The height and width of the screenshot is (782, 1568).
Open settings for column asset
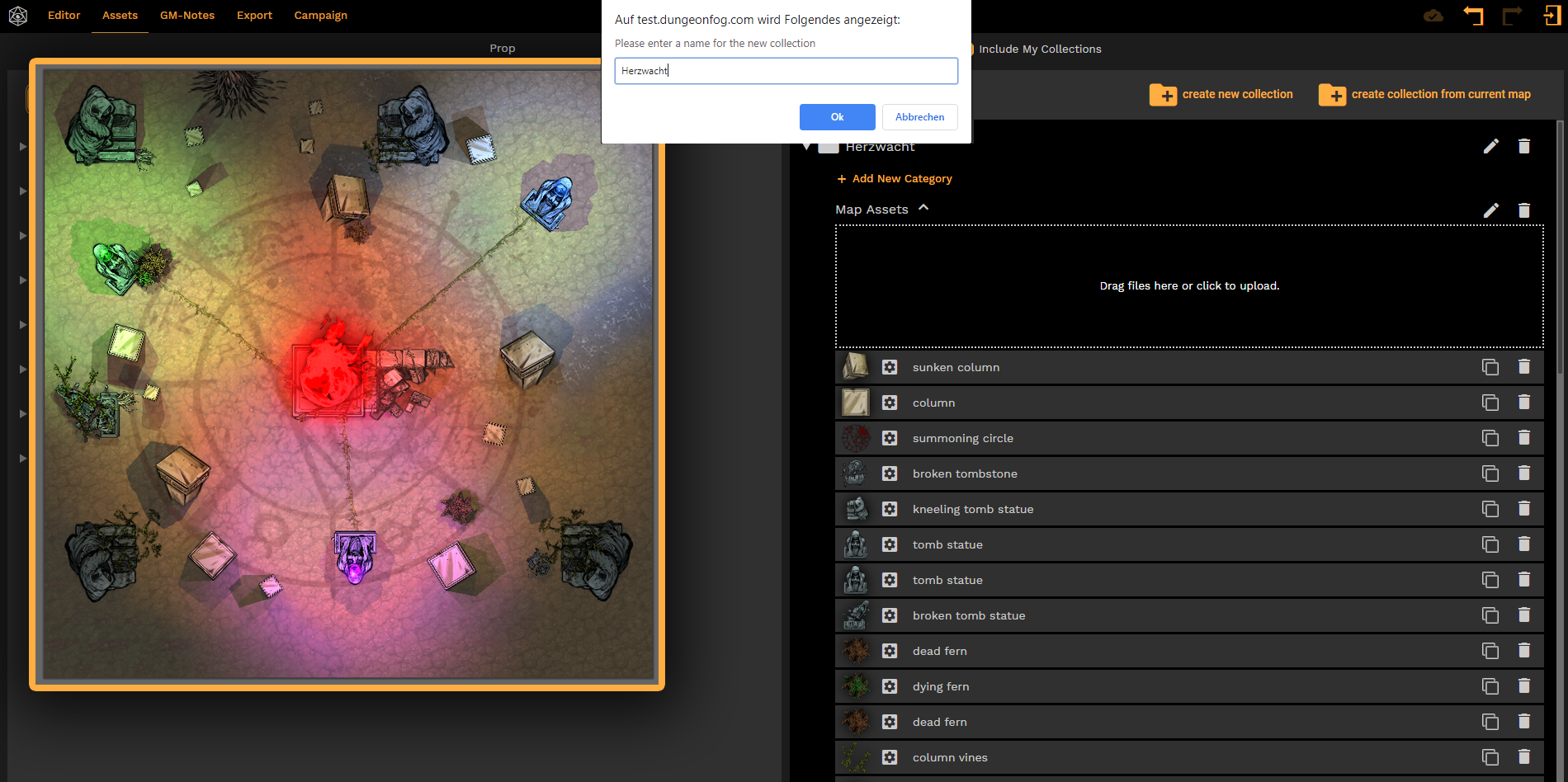tap(890, 403)
